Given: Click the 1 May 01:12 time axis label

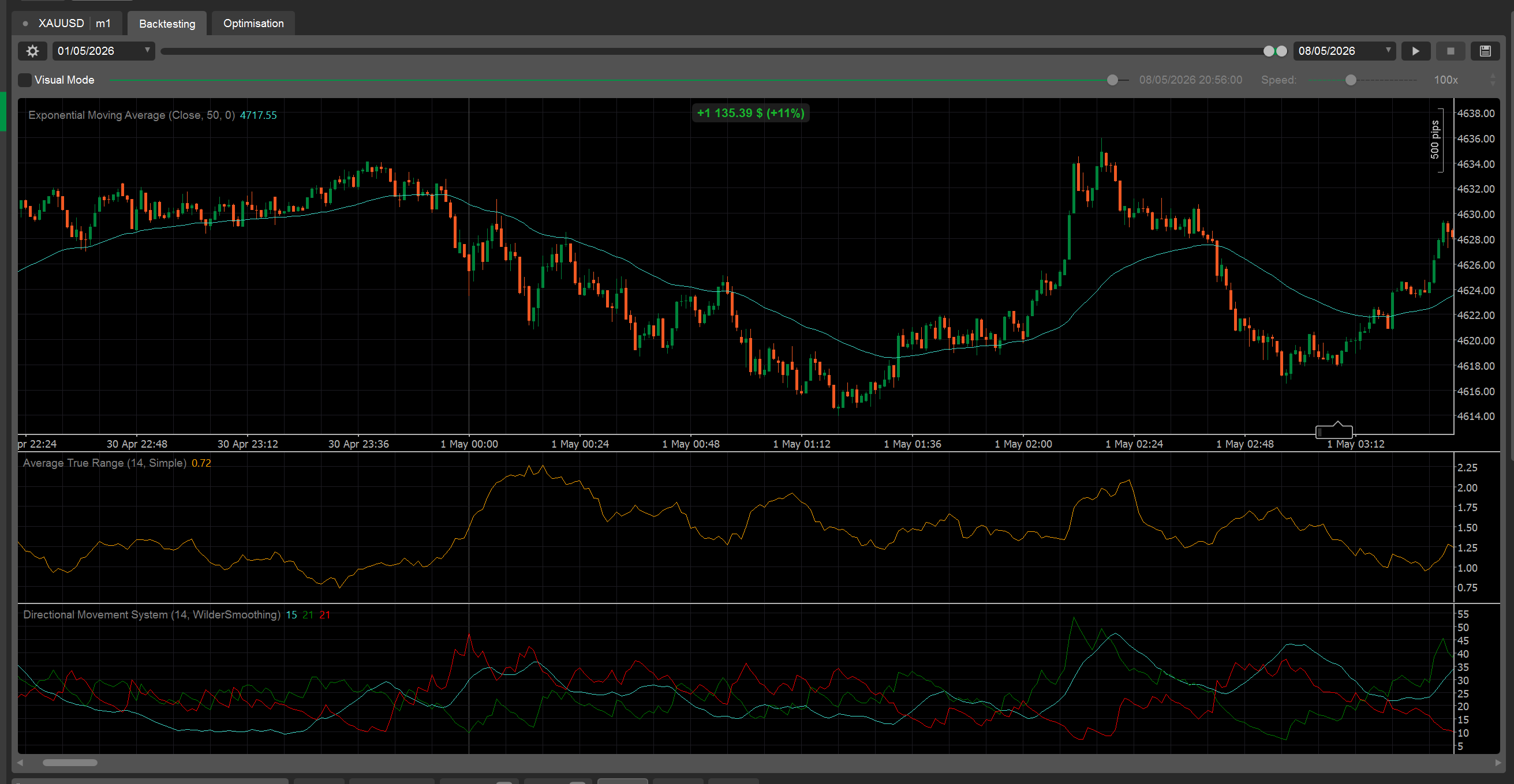Looking at the screenshot, I should pyautogui.click(x=802, y=444).
